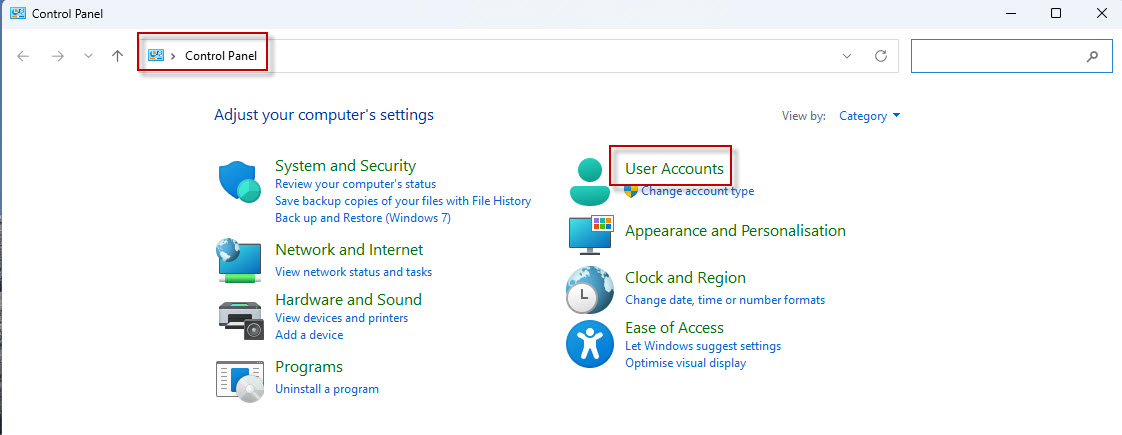Minimize the Control Panel window
This screenshot has height=435, width=1122.
coord(1011,13)
